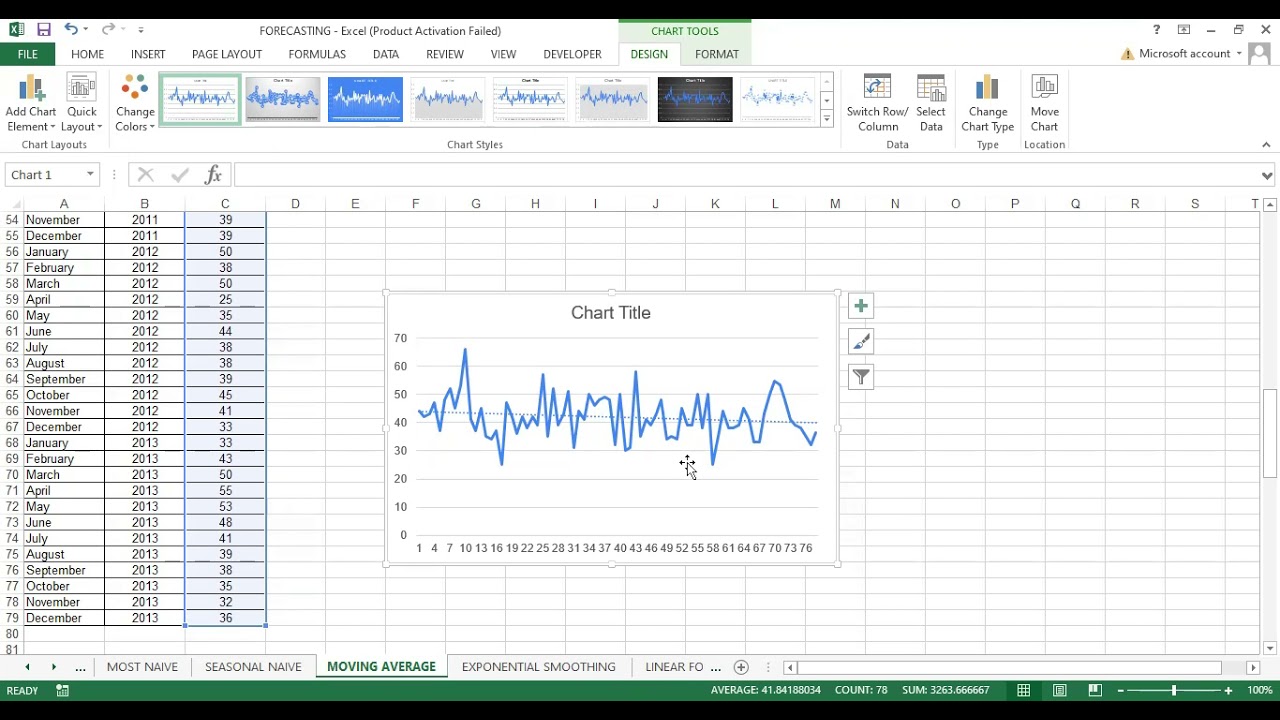The image size is (1280, 720).
Task: Switch to SEASONAL NAIVE sheet
Action: click(253, 667)
